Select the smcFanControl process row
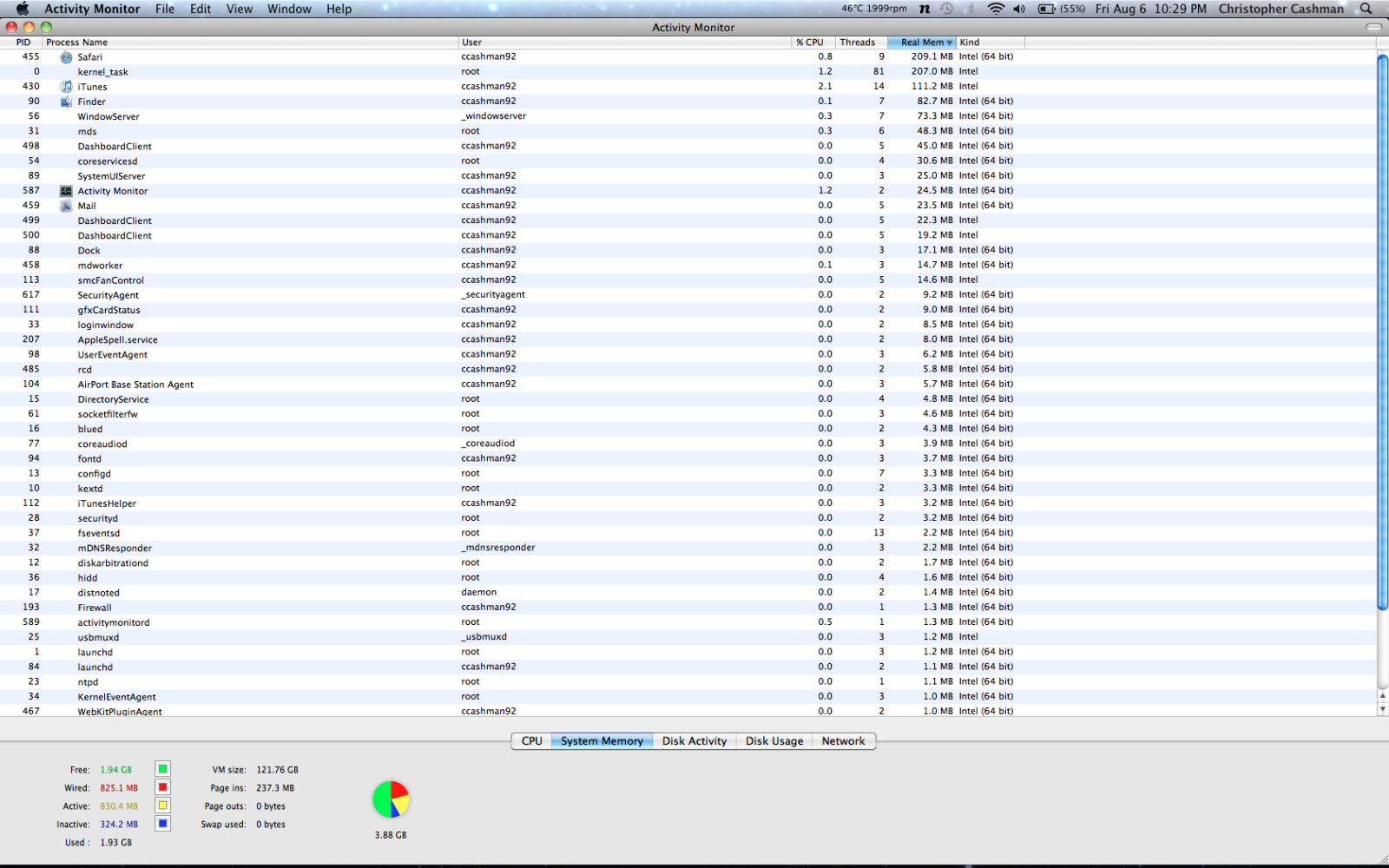 (x=688, y=280)
